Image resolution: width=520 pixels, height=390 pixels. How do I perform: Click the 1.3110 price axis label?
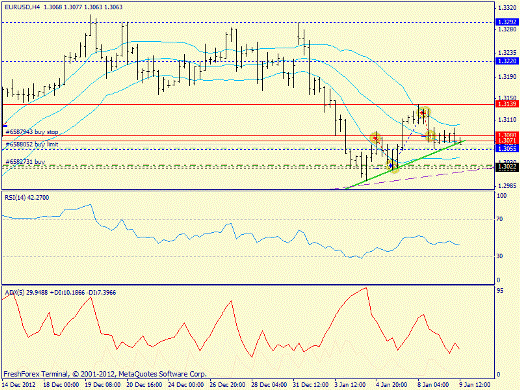(x=507, y=119)
